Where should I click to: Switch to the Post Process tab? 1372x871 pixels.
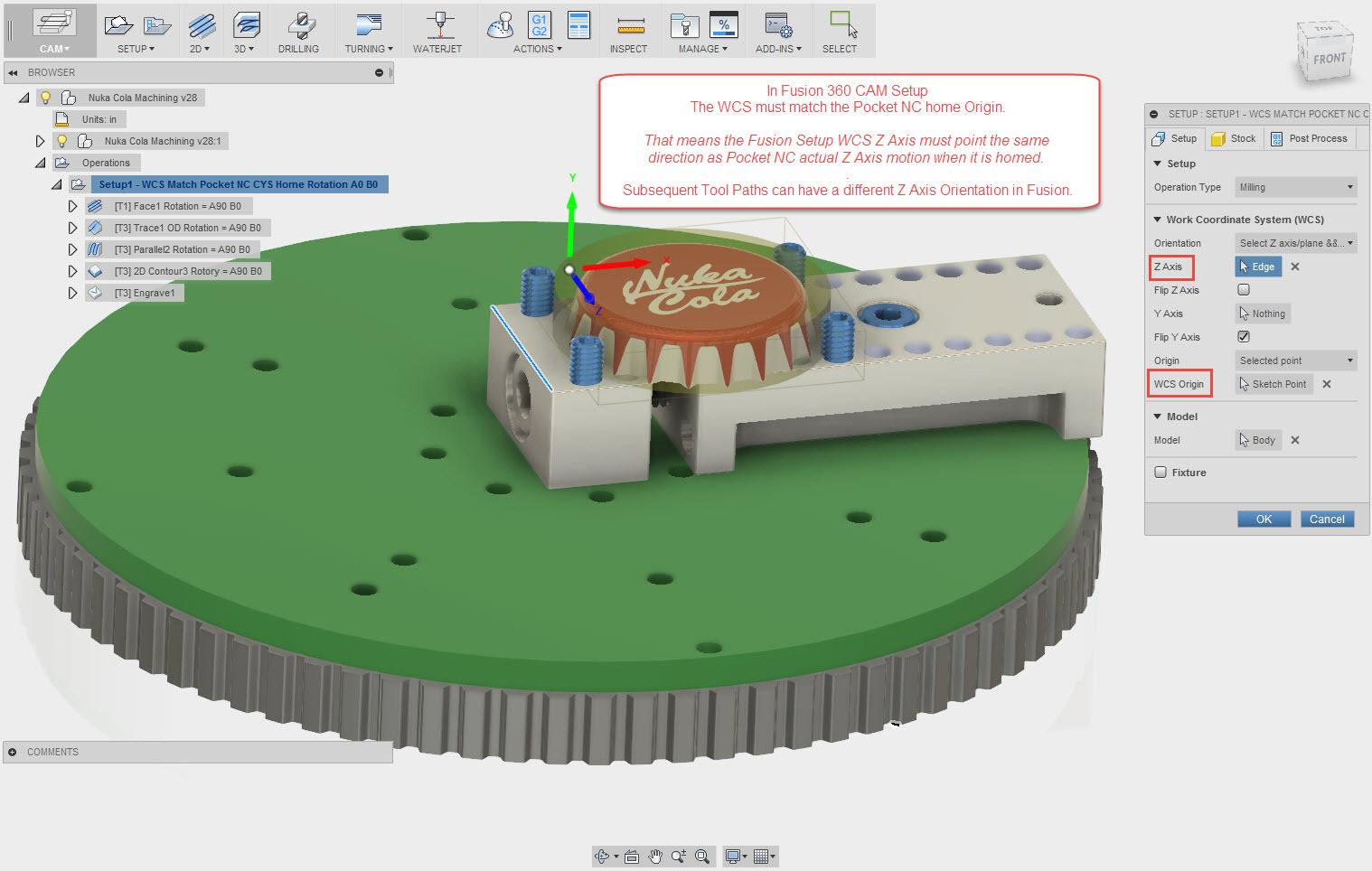(x=1310, y=138)
